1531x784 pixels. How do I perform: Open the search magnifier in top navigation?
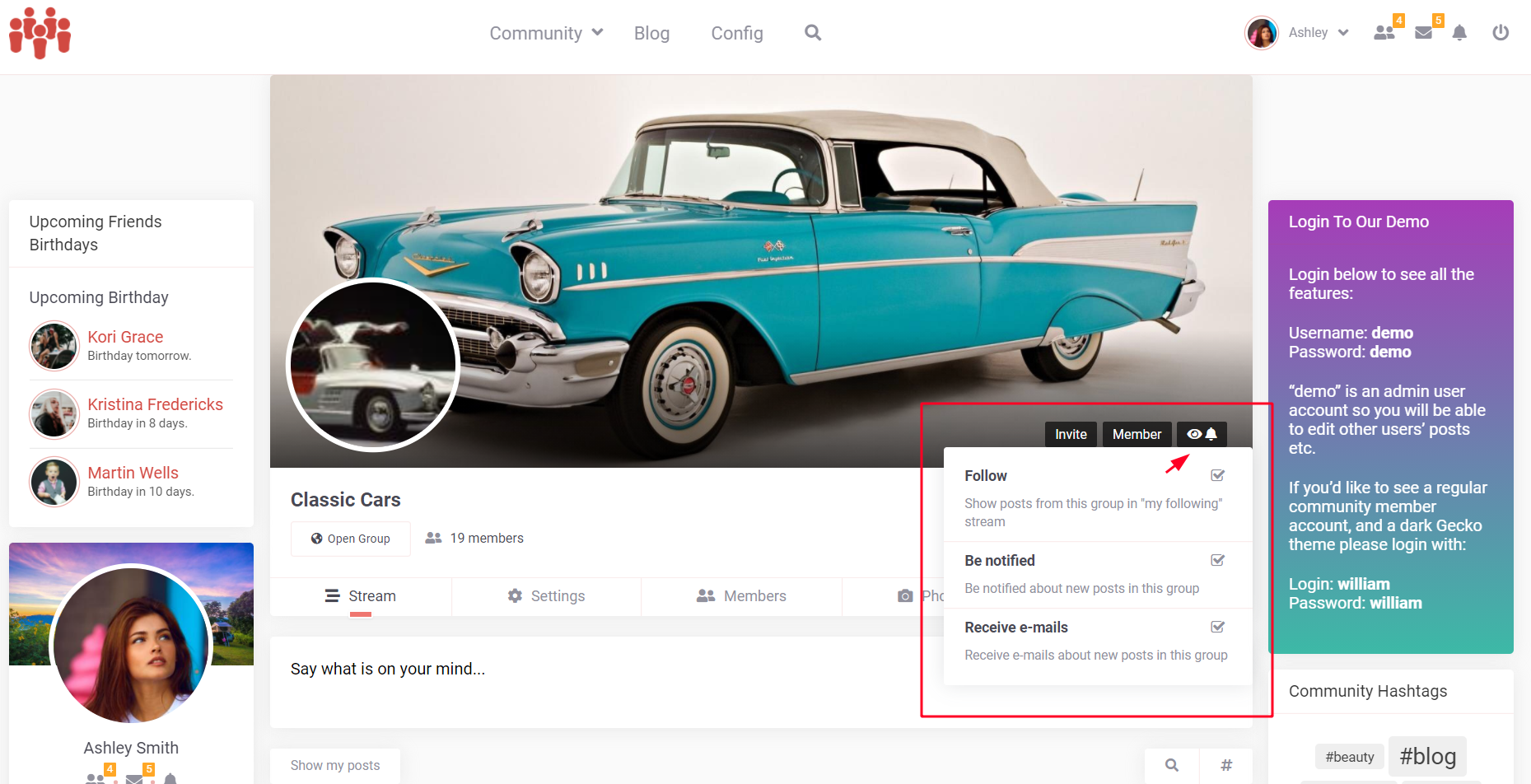[x=813, y=33]
